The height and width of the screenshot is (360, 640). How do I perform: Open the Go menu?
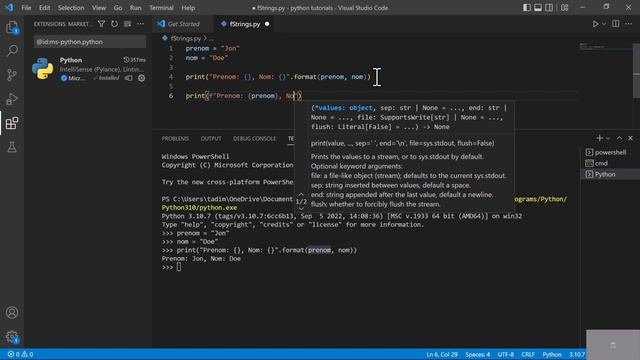[118, 8]
